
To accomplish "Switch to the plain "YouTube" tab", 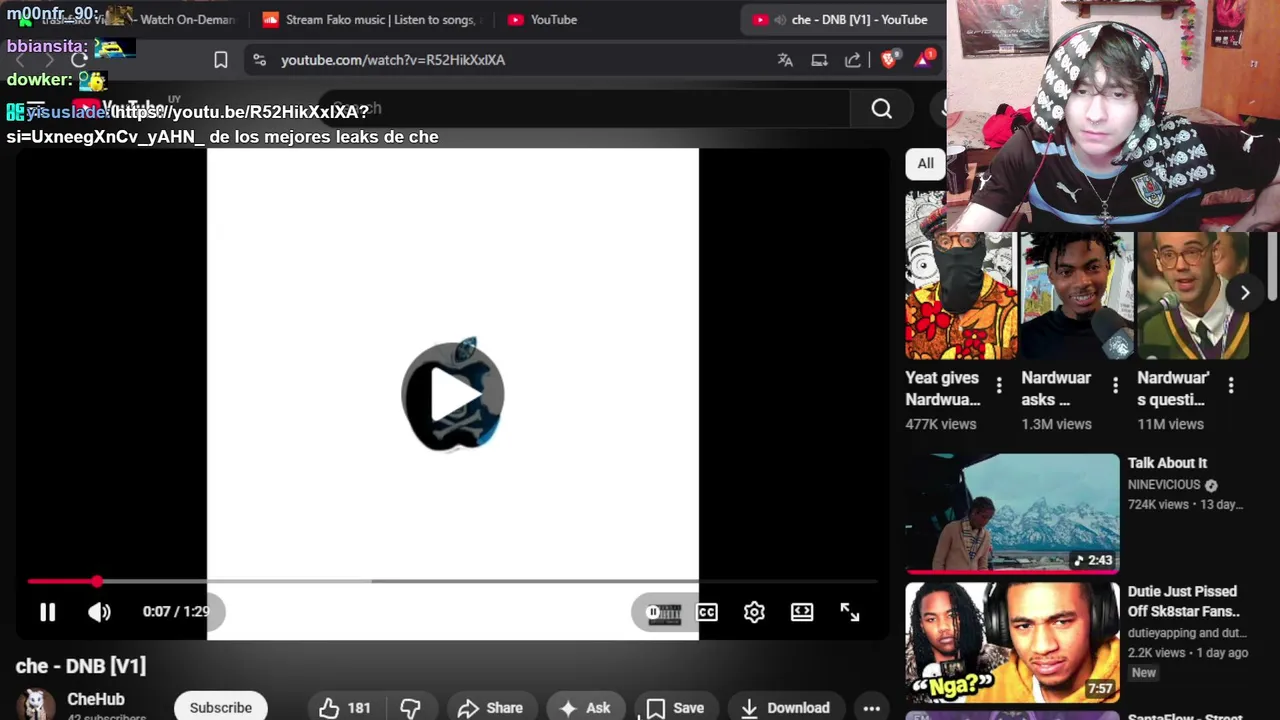I will 543,20.
